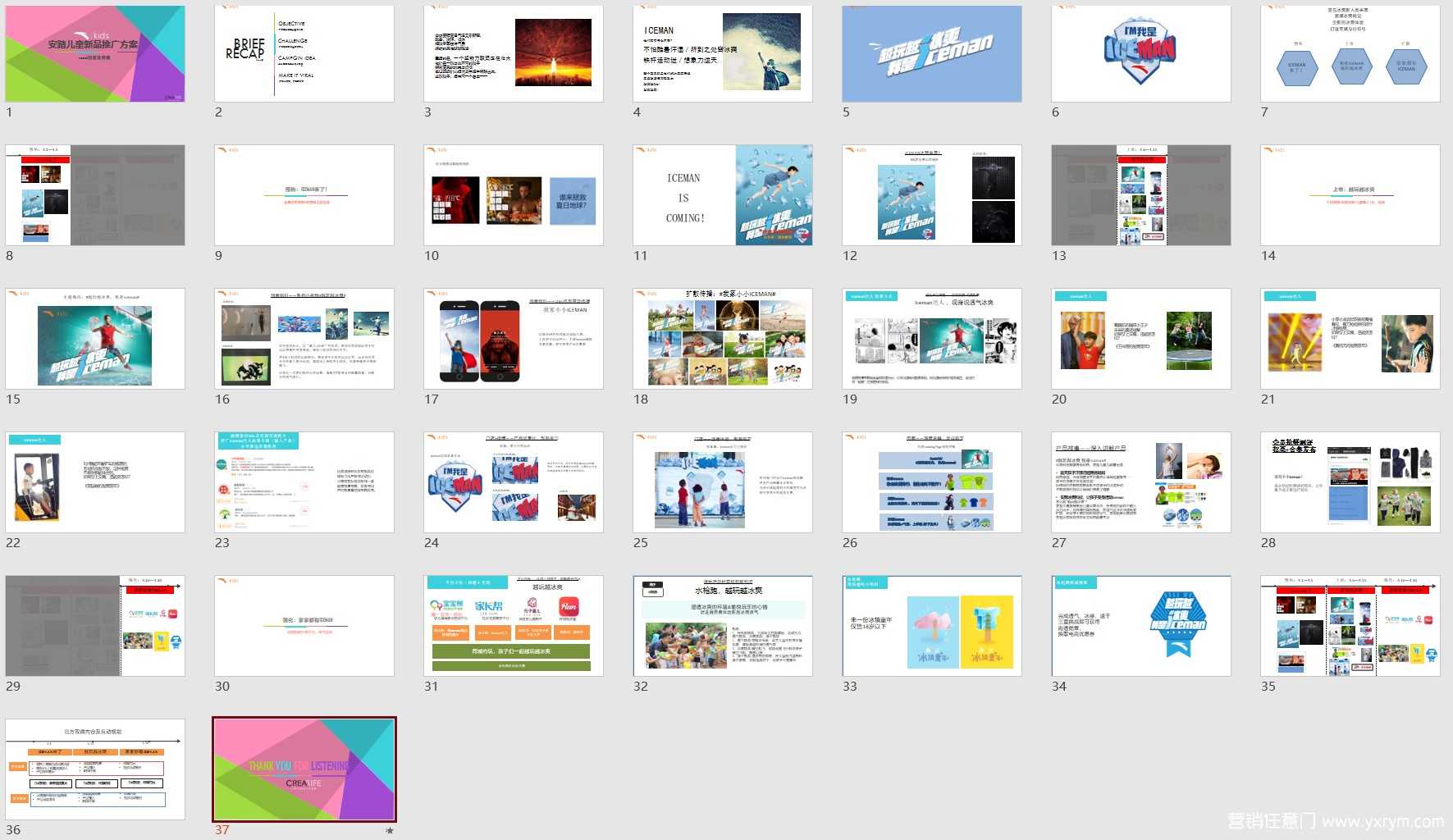Select slide 33 popsicle thumbnail
The height and width of the screenshot is (840, 1453).
tap(932, 626)
